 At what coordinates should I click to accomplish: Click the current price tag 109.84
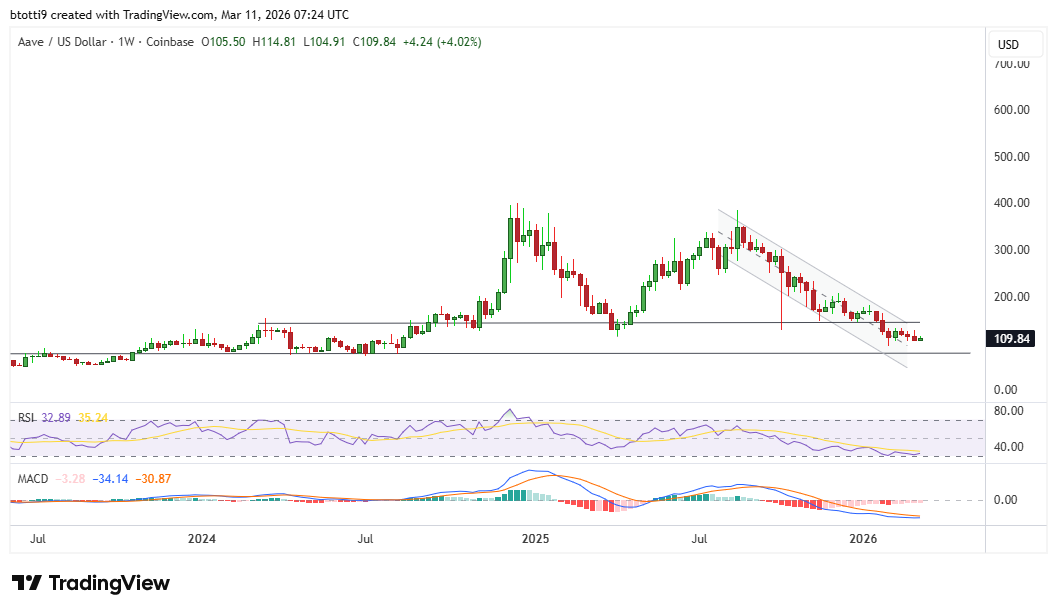tap(1012, 339)
